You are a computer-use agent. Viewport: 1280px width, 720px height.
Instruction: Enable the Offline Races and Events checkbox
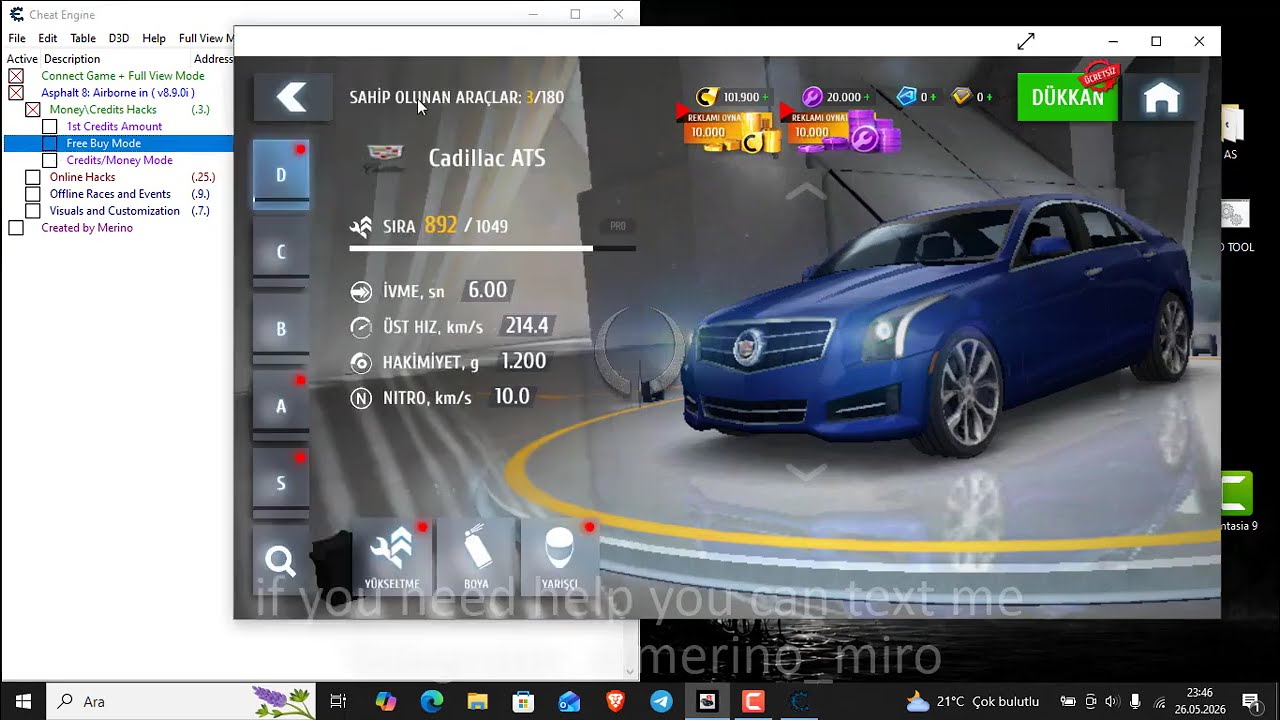pos(33,195)
